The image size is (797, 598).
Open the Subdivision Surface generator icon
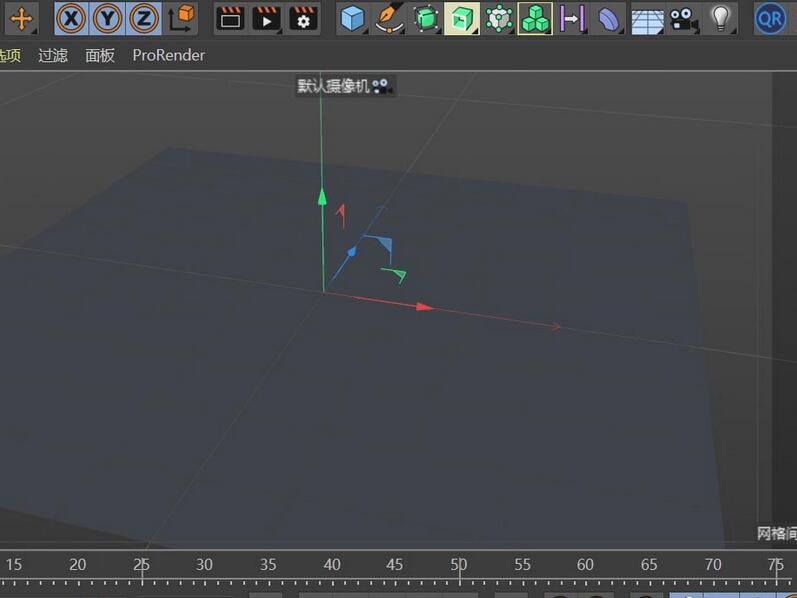[x=426, y=18]
